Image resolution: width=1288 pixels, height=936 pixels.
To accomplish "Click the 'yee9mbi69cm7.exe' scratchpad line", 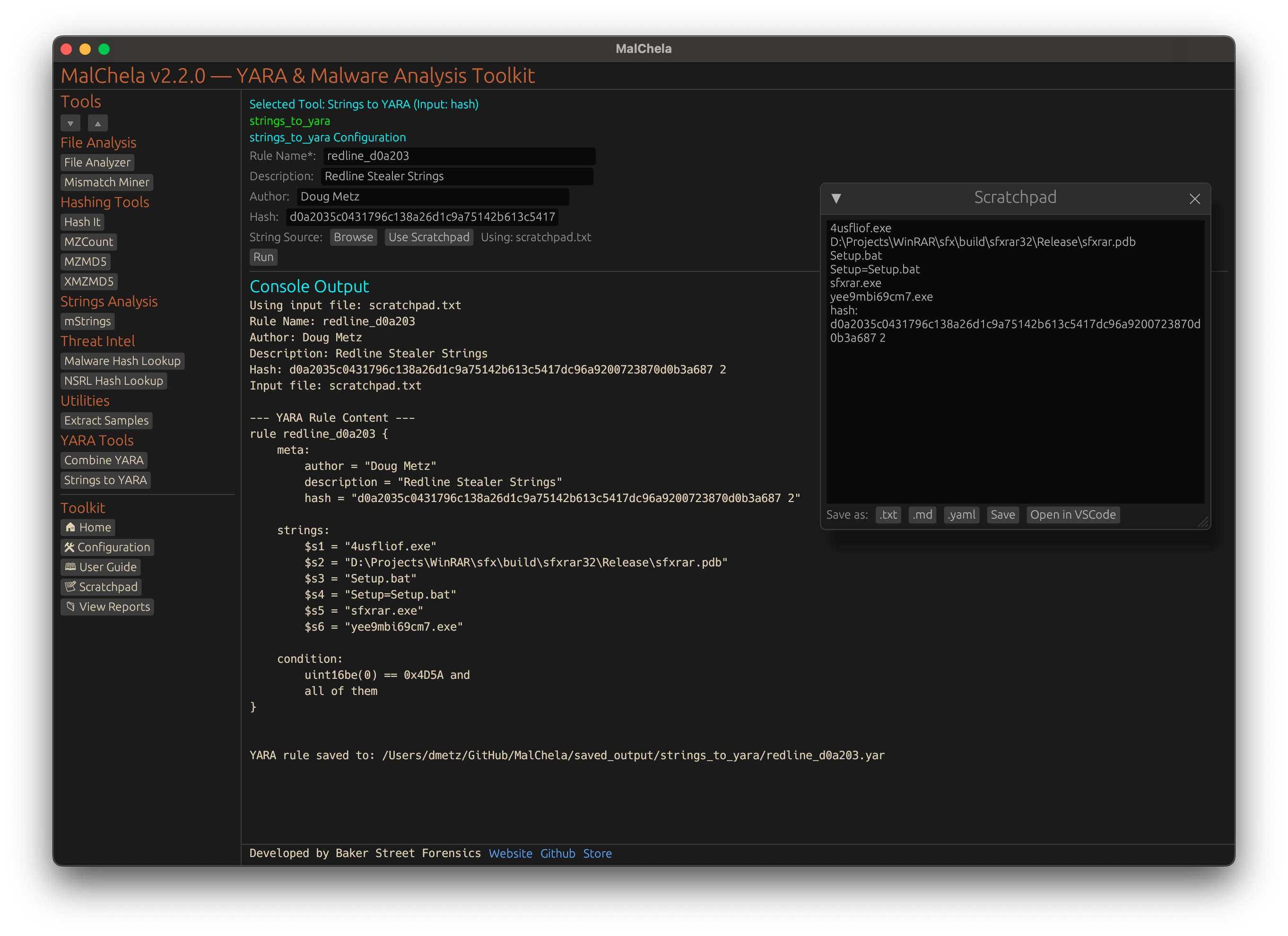I will pos(881,297).
